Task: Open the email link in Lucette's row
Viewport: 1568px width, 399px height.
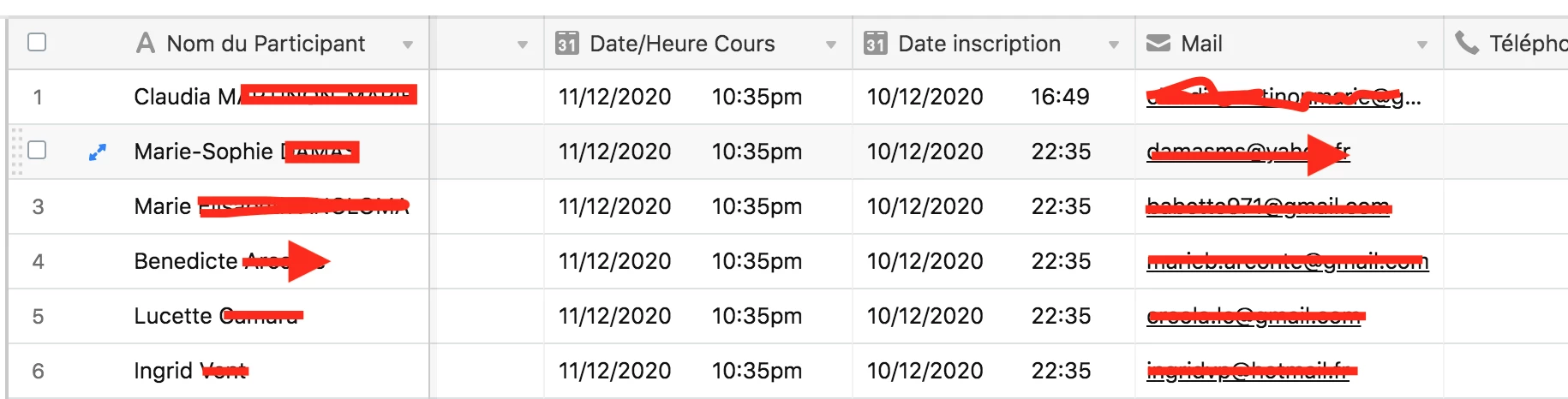Action: pos(1254,316)
